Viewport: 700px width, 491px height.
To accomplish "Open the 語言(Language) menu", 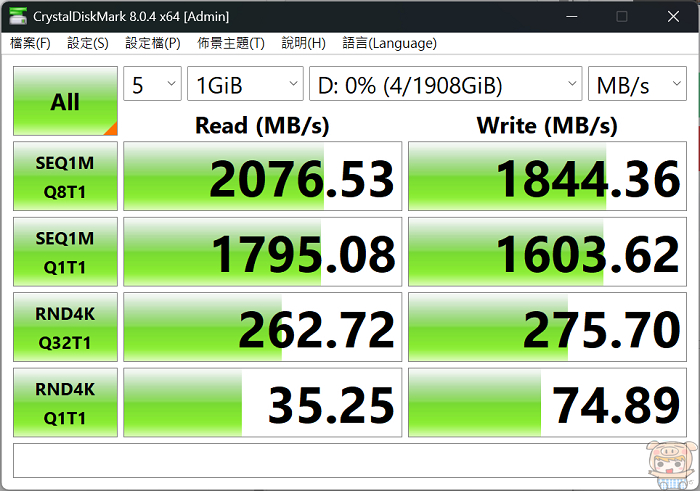I will click(x=389, y=43).
